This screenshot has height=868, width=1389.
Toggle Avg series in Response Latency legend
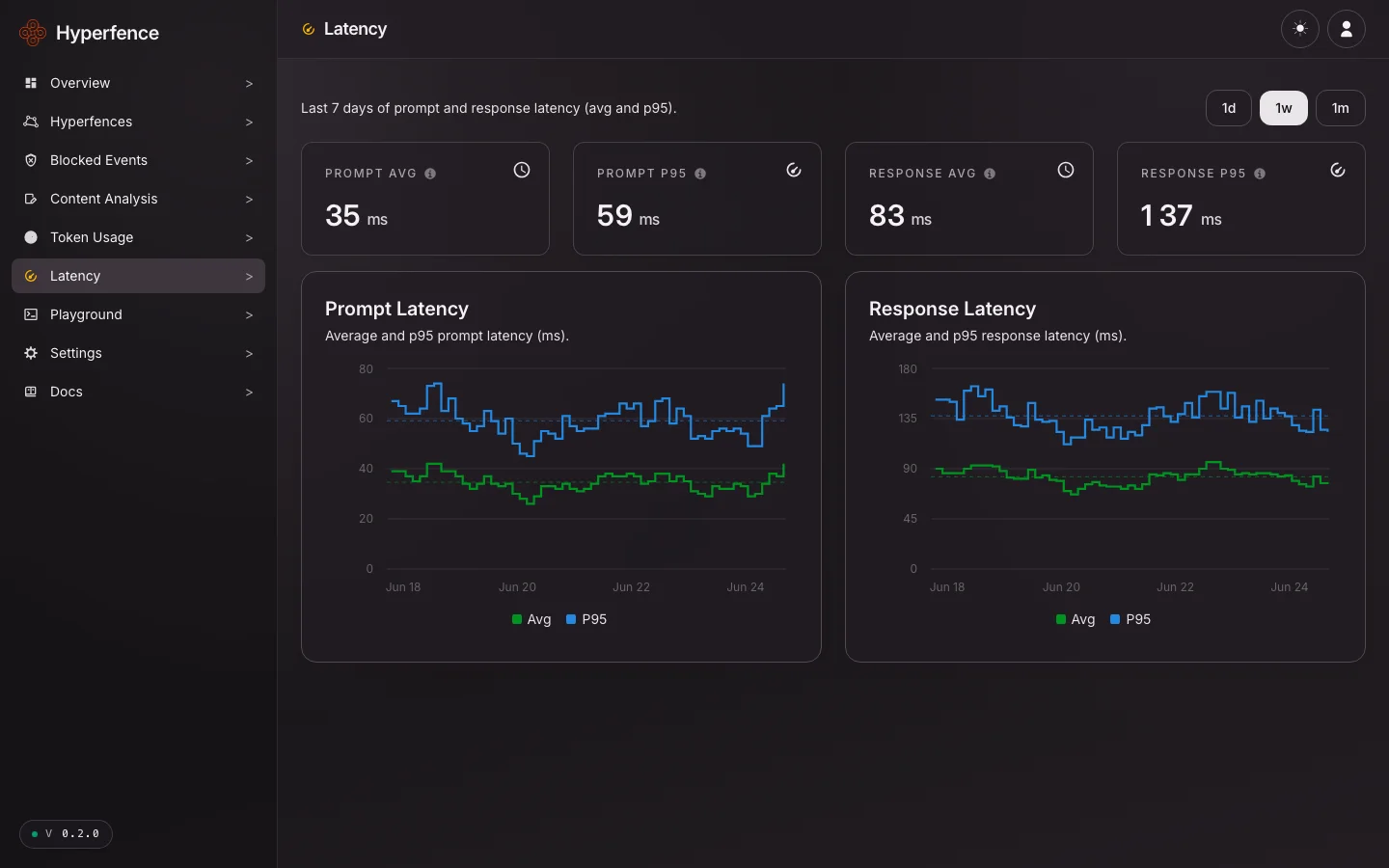tap(1076, 619)
